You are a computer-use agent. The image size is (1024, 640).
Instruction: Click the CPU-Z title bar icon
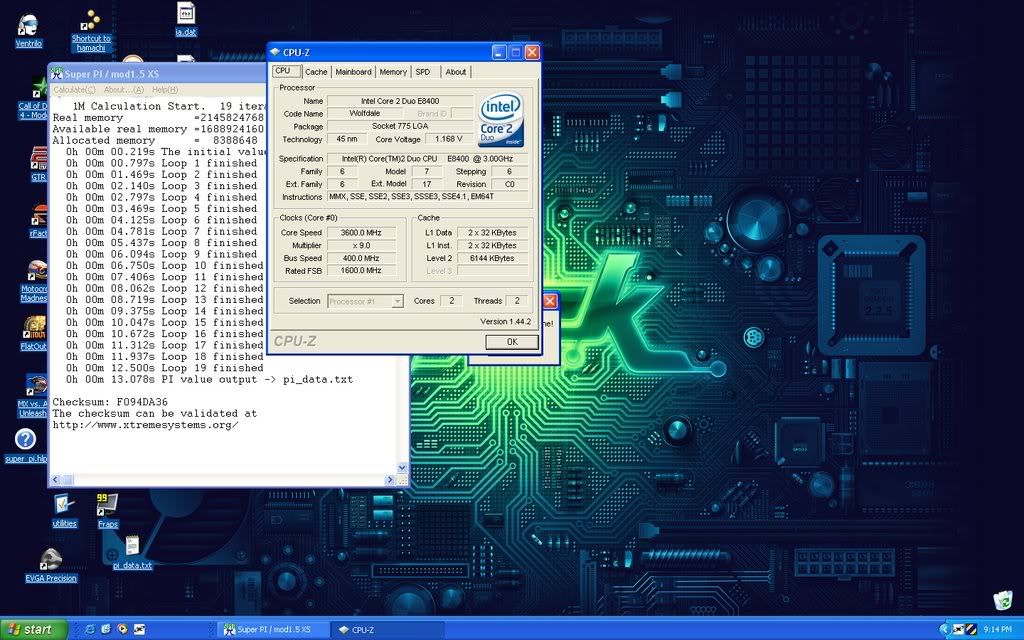tap(275, 52)
